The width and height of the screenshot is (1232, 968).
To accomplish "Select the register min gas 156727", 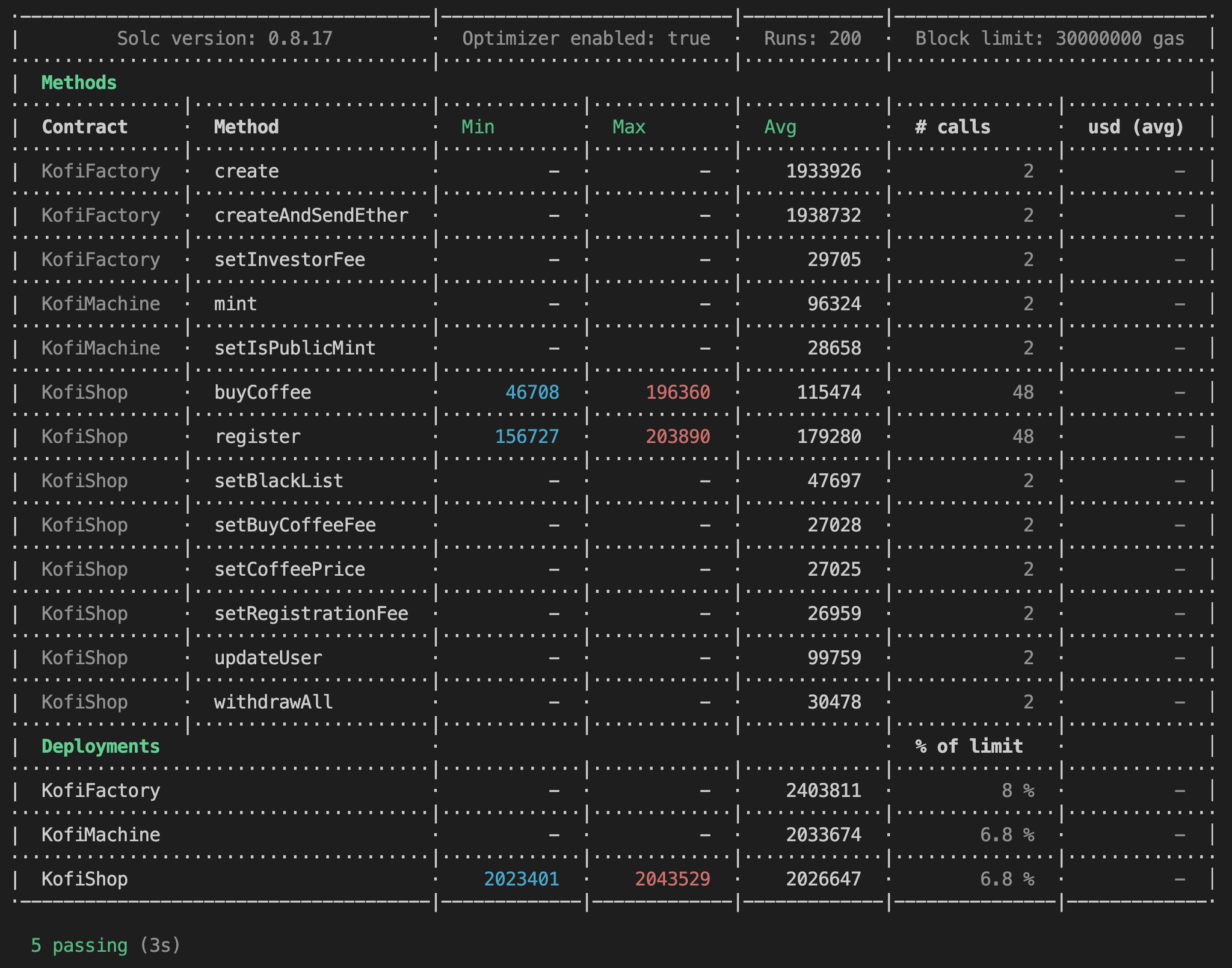I will click(x=527, y=437).
